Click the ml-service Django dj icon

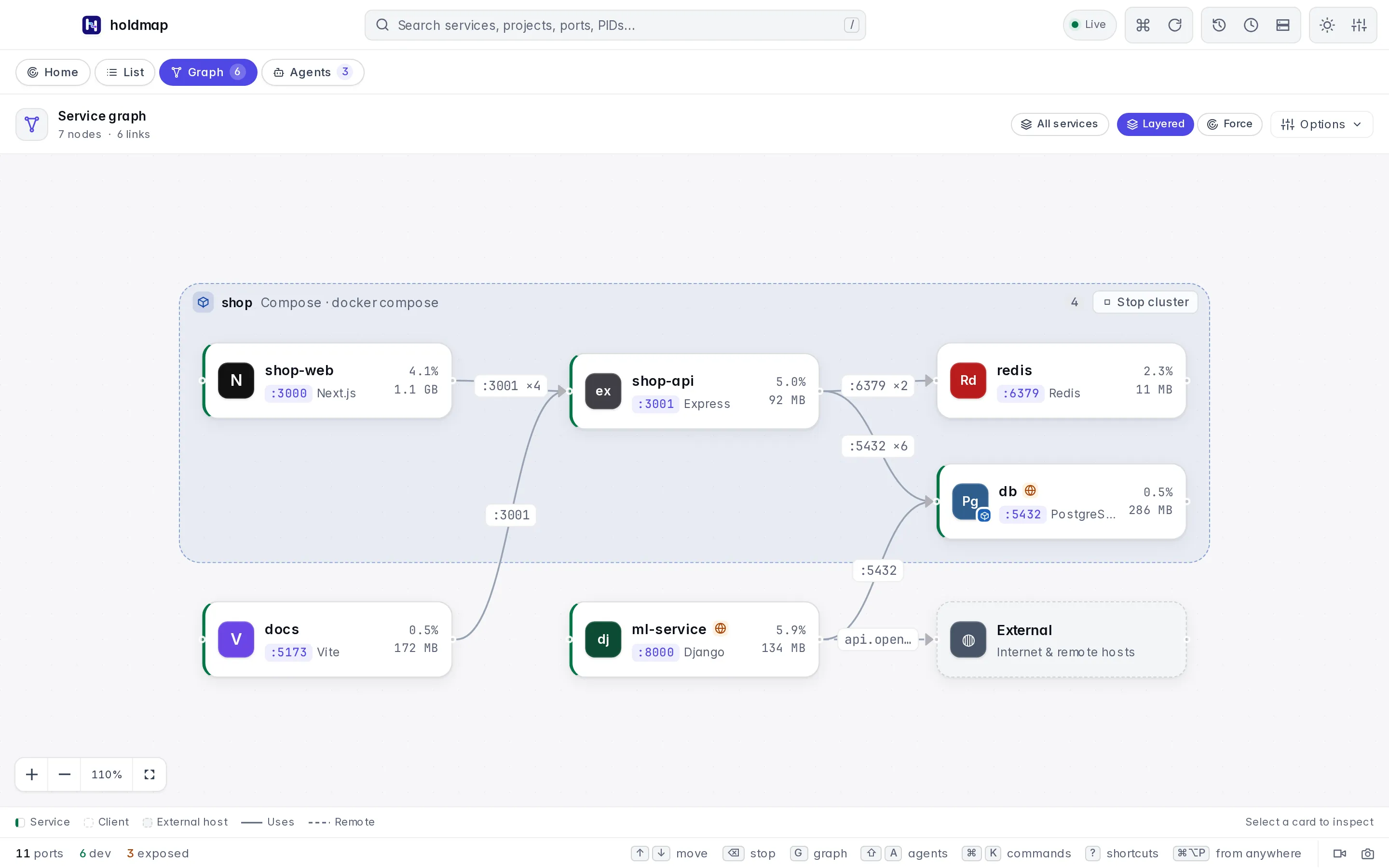coord(603,639)
